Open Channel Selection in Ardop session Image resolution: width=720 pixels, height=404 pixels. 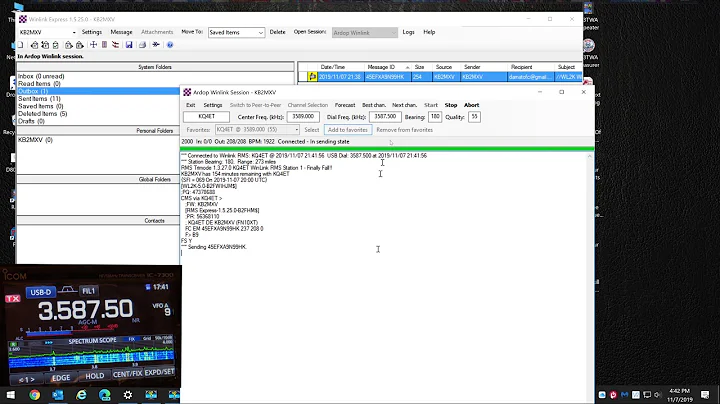pyautogui.click(x=308, y=105)
